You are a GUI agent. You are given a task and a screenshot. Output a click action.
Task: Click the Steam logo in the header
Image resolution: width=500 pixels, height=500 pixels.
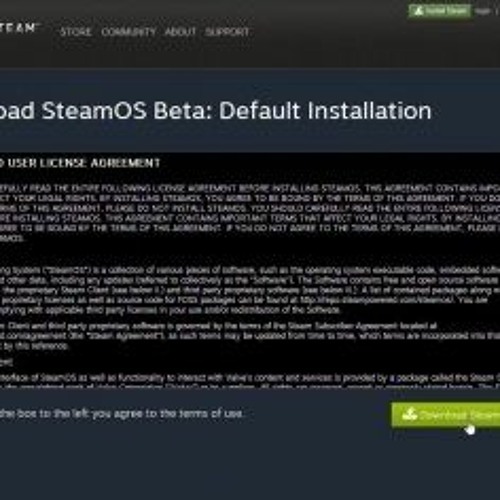tap(18, 28)
